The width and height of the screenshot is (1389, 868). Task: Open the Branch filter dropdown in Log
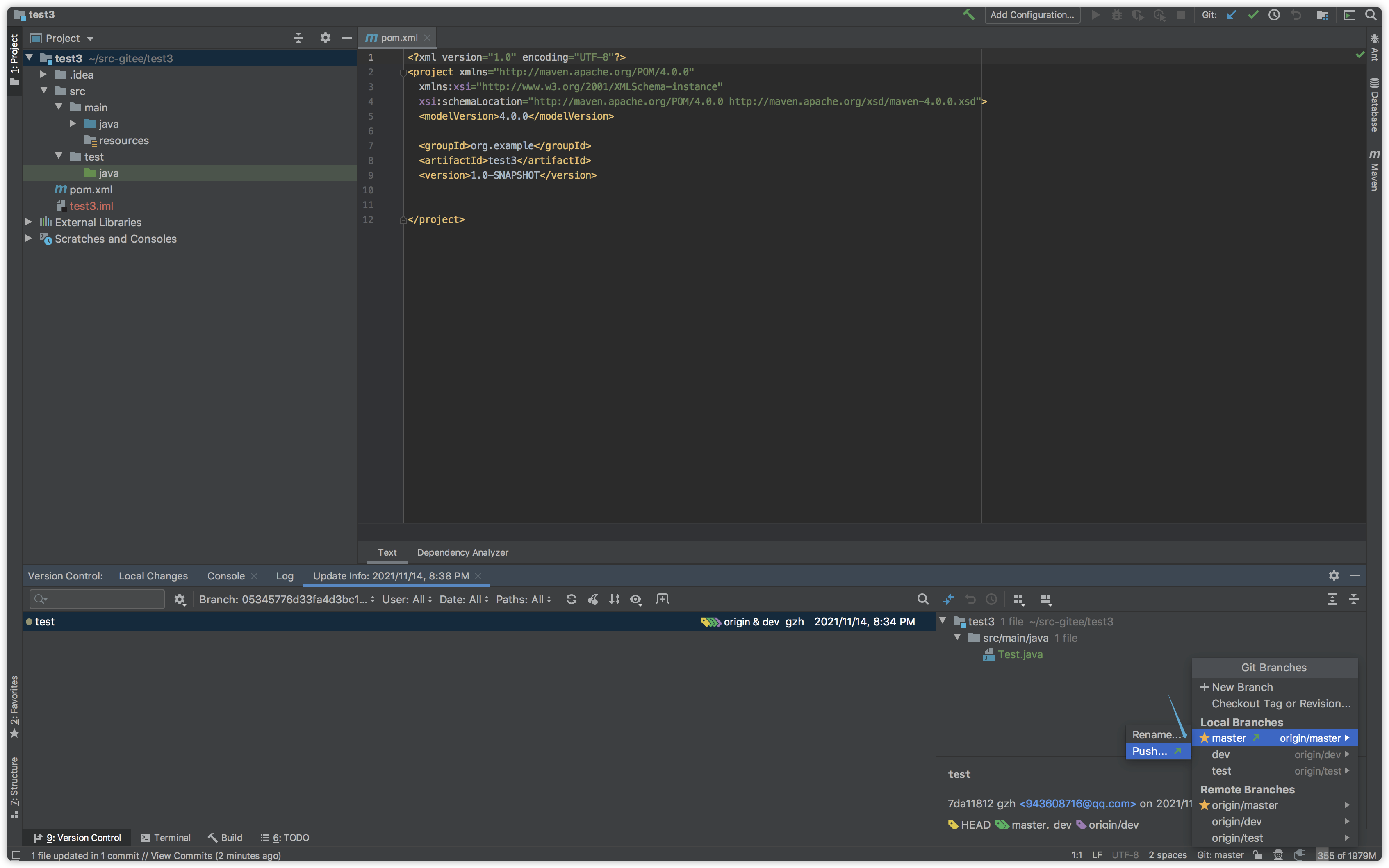pos(287,599)
